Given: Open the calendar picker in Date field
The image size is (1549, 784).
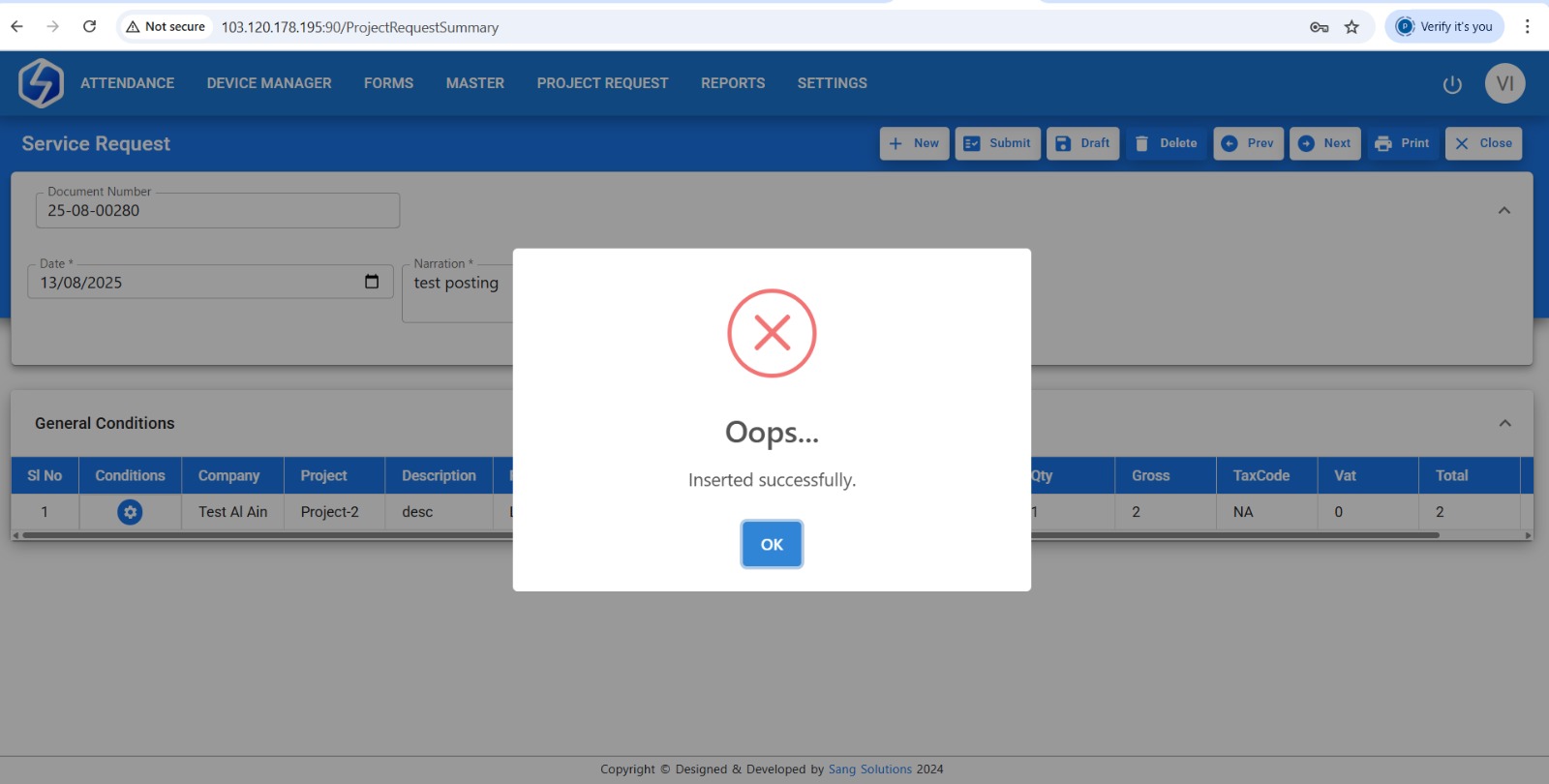Looking at the screenshot, I should pyautogui.click(x=372, y=282).
